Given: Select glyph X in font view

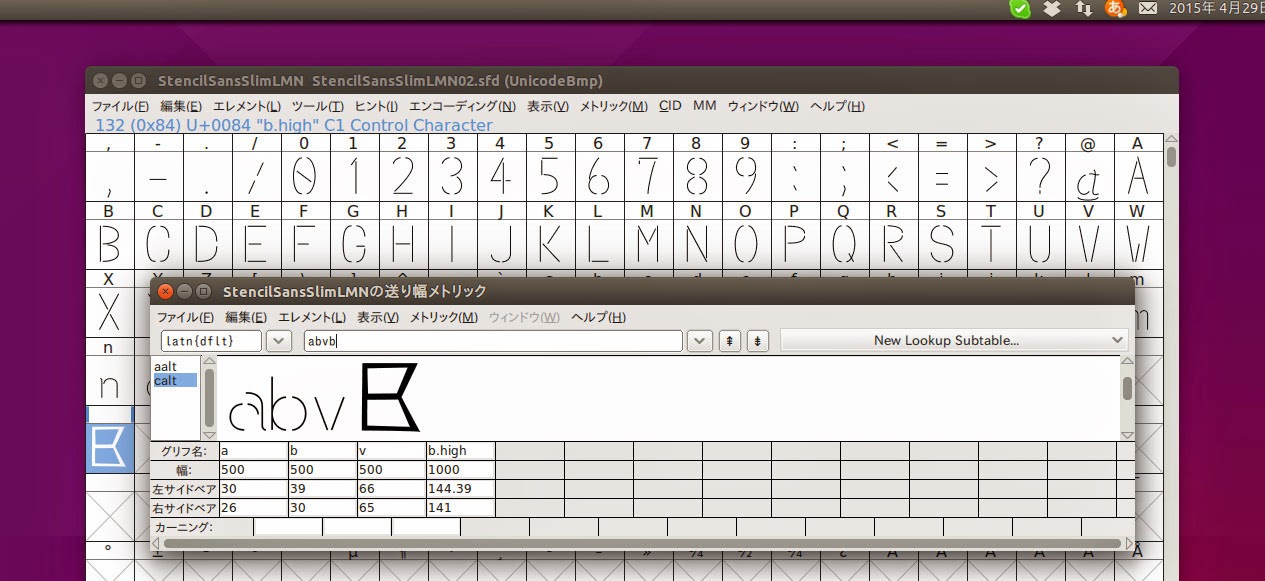Looking at the screenshot, I should pyautogui.click(x=108, y=313).
